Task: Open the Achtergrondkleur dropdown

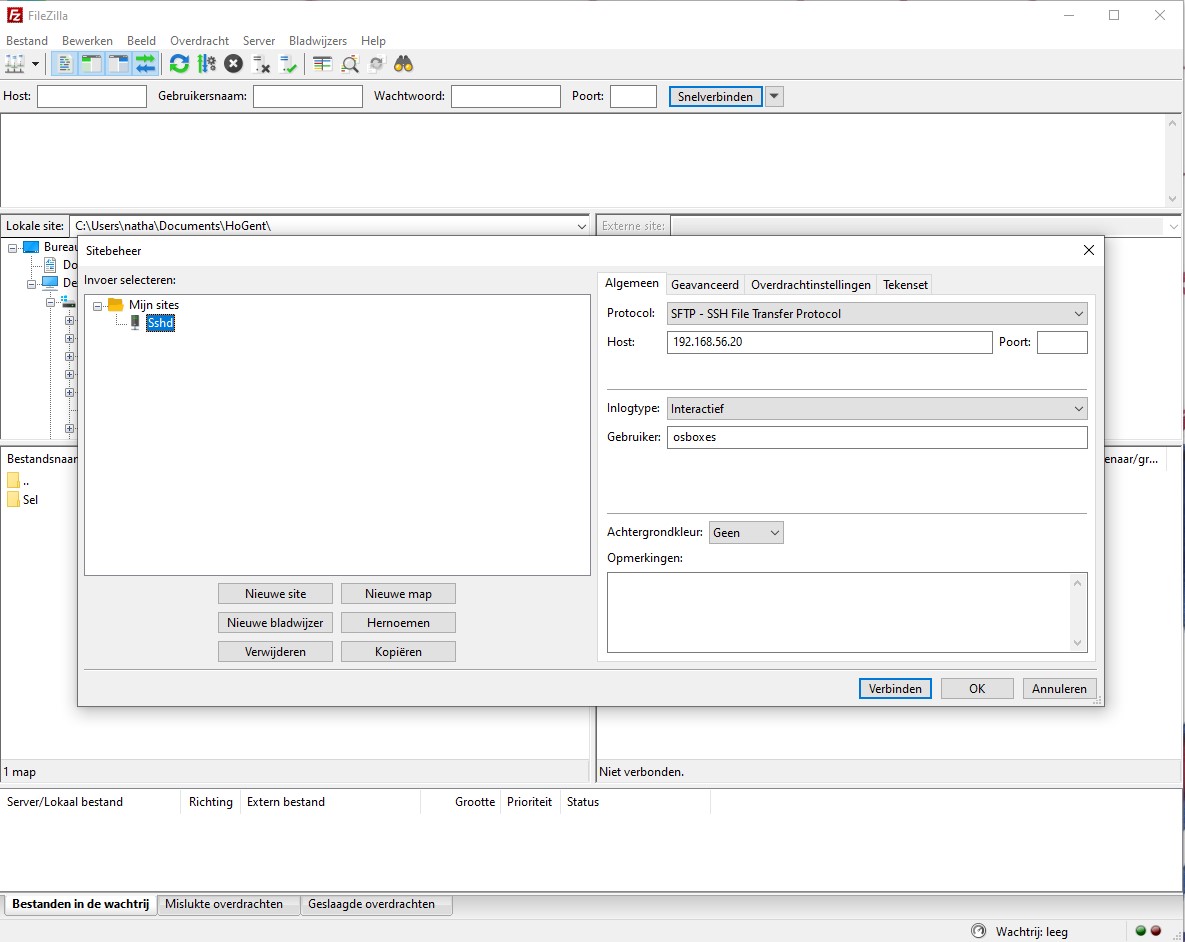Action: (746, 532)
